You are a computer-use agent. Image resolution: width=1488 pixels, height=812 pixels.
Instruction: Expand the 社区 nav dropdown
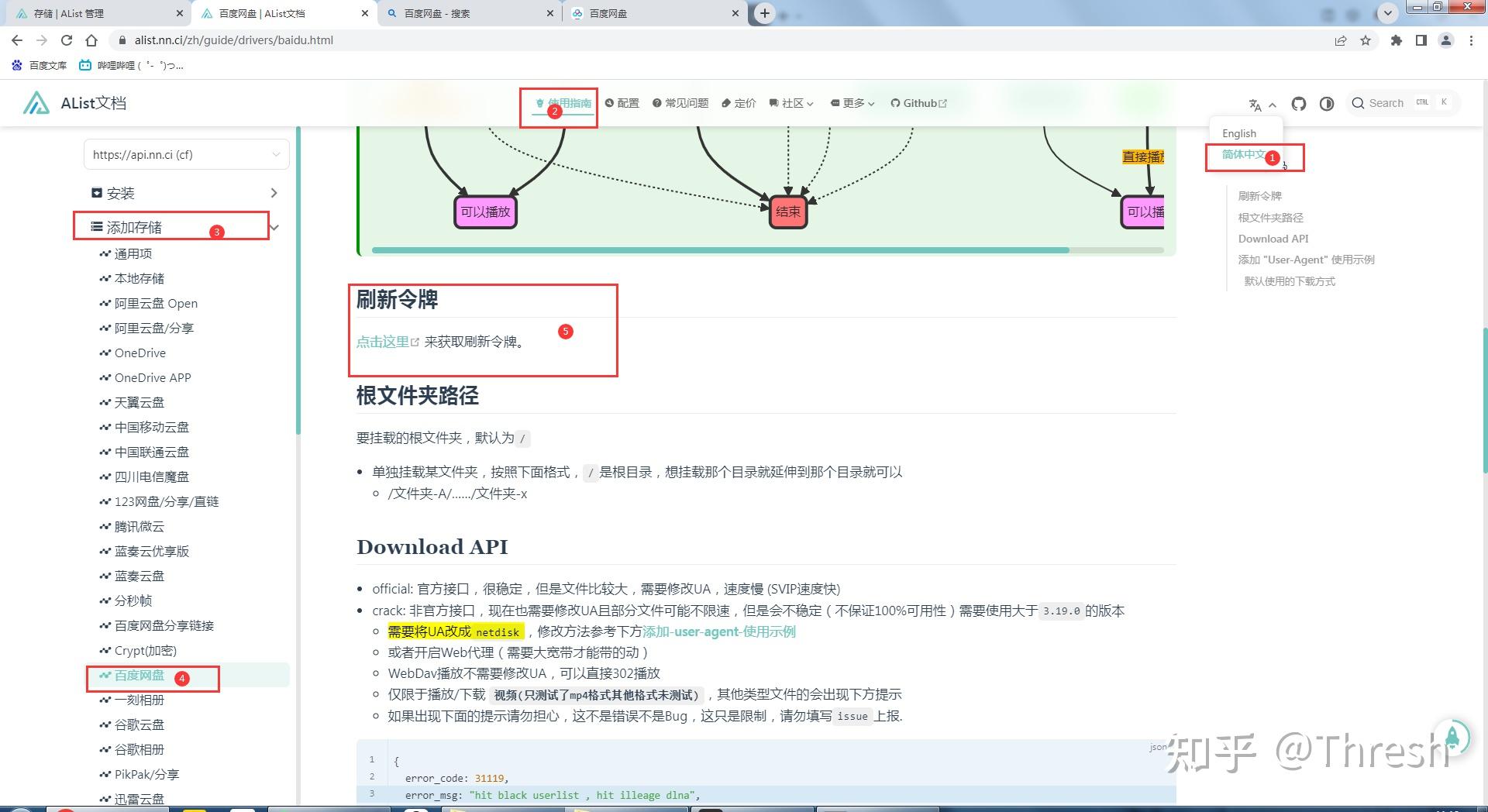[x=790, y=103]
